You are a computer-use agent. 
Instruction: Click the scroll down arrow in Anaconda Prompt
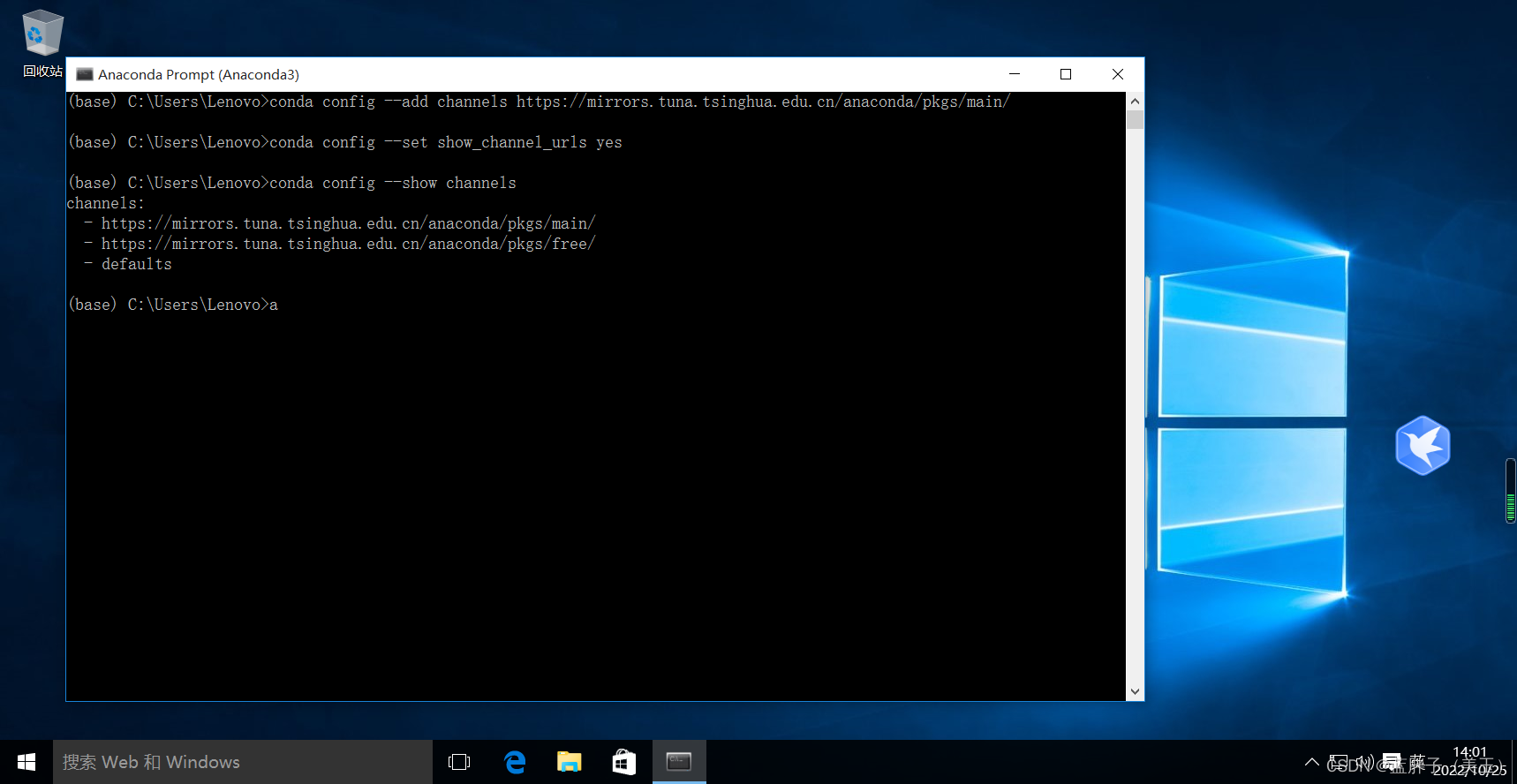tap(1136, 691)
